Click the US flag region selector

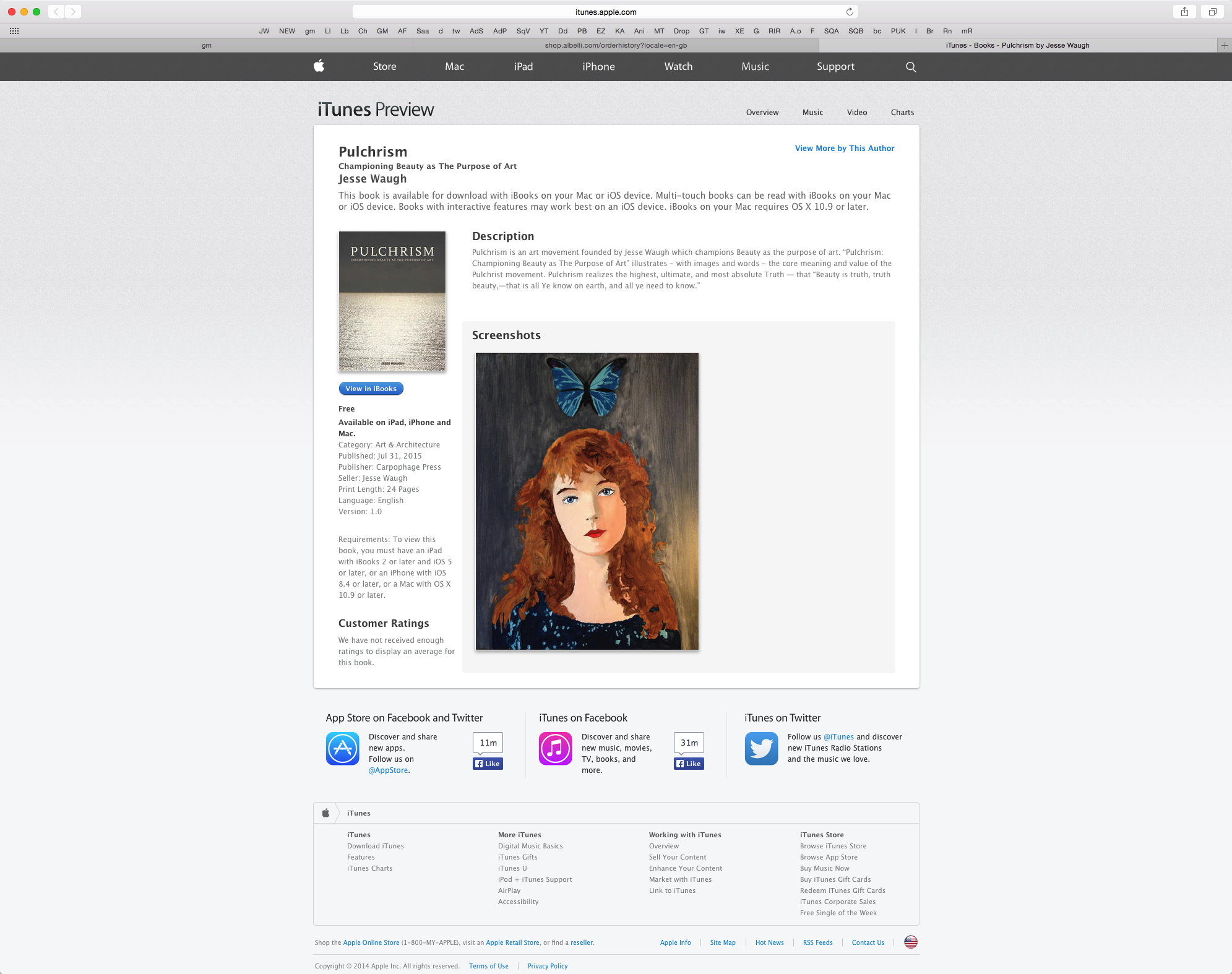[x=911, y=942]
